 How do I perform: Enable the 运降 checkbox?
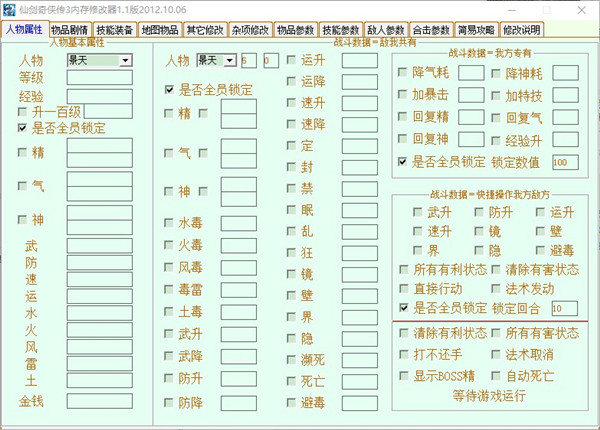(x=291, y=81)
